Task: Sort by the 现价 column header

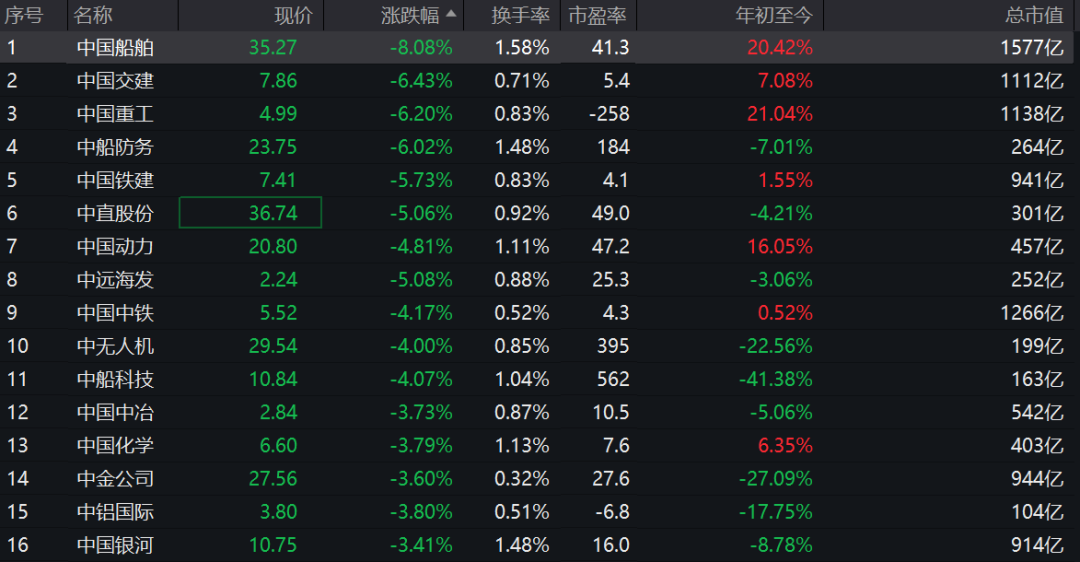Action: click(x=293, y=15)
